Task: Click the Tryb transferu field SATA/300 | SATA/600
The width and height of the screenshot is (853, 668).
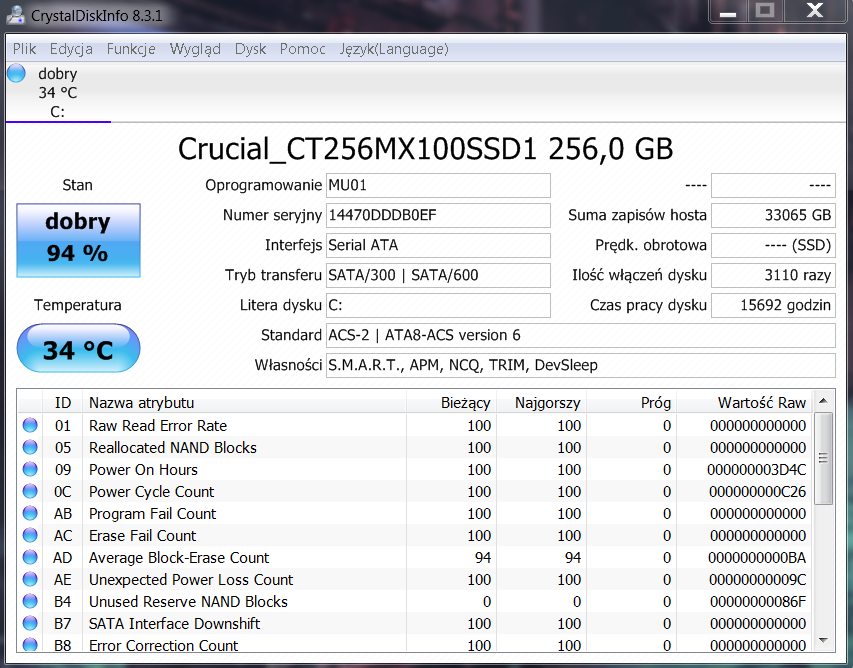Action: [x=438, y=275]
